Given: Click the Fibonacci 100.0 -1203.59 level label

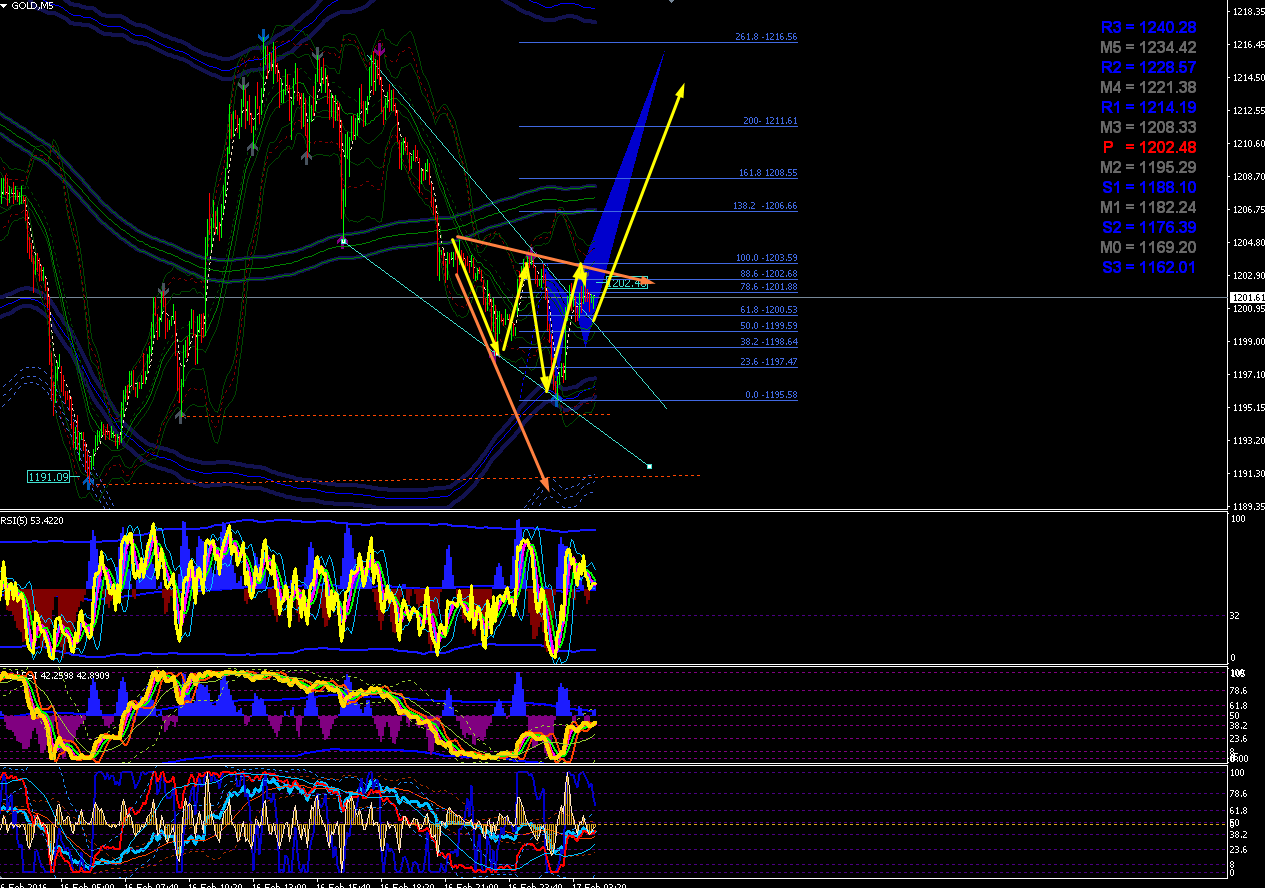Looking at the screenshot, I should [x=765, y=258].
